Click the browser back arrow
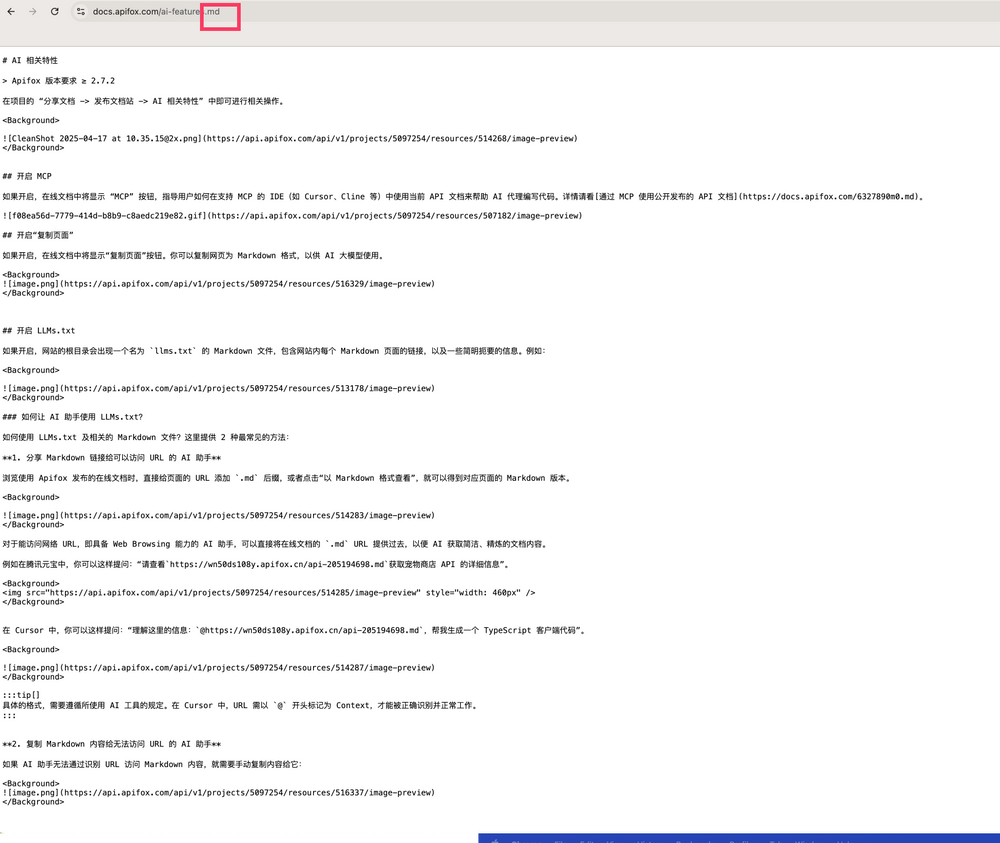This screenshot has height=843, width=1000. coord(11,11)
